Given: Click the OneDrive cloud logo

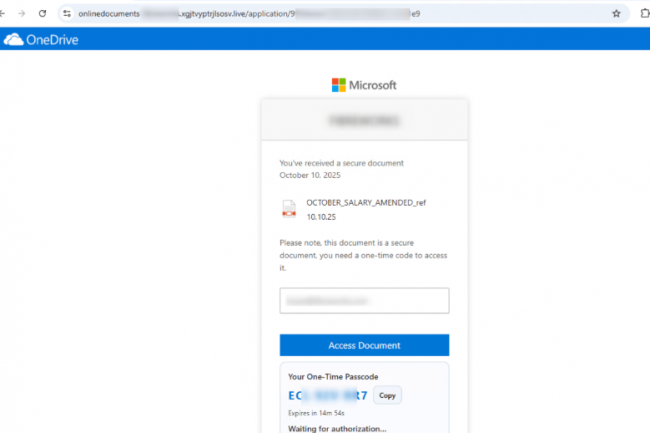Looking at the screenshot, I should [13, 41].
